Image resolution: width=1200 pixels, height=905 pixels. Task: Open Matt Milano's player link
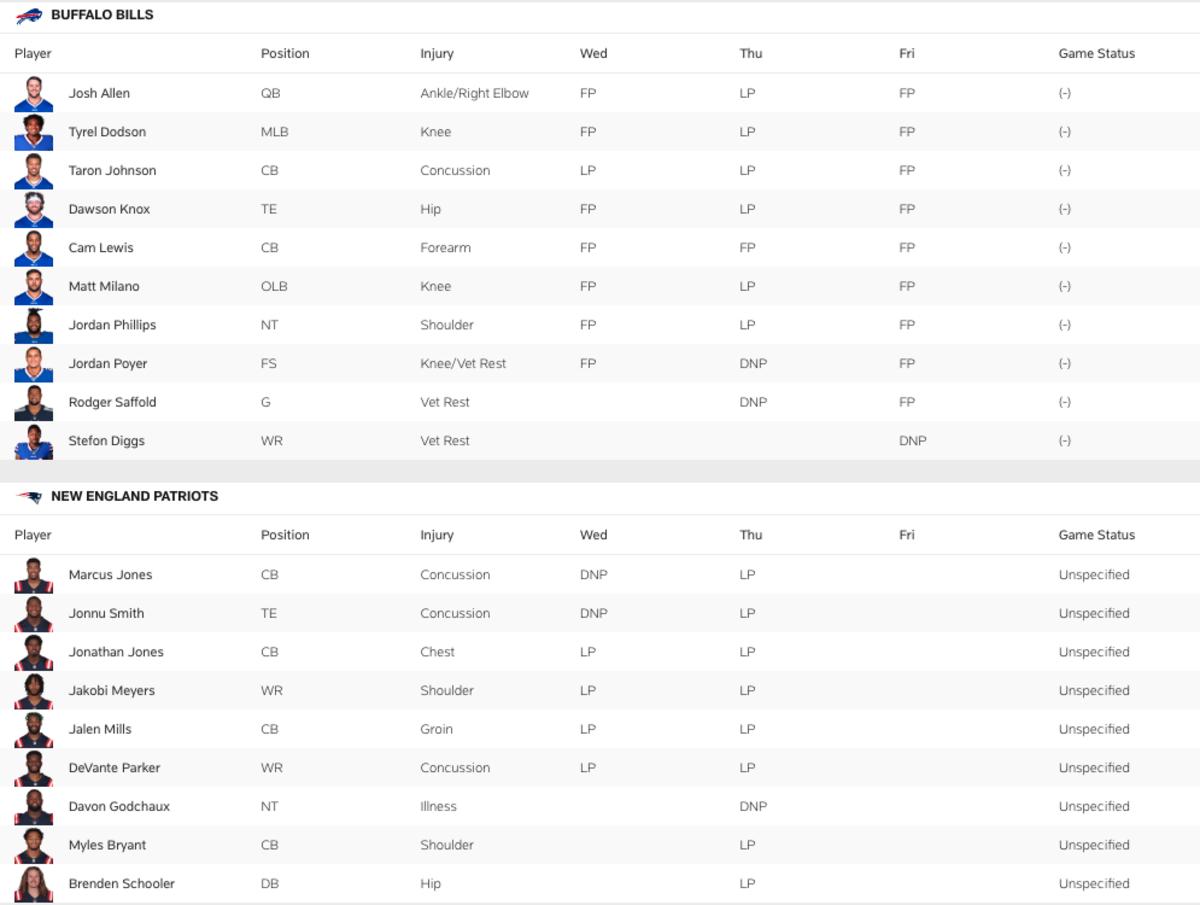coord(104,287)
